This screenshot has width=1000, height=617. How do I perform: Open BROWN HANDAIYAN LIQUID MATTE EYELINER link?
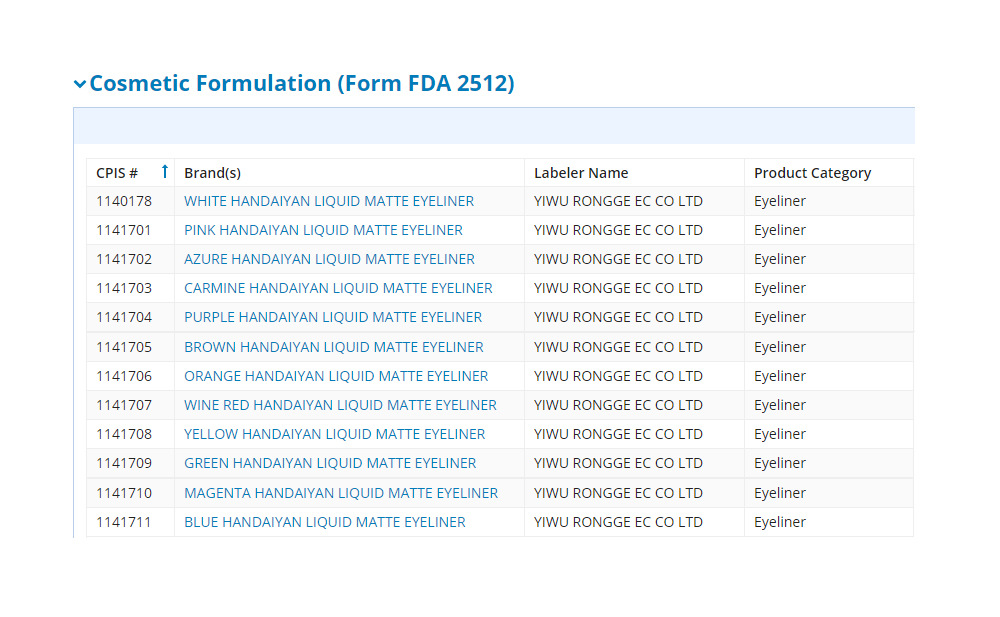coord(333,347)
